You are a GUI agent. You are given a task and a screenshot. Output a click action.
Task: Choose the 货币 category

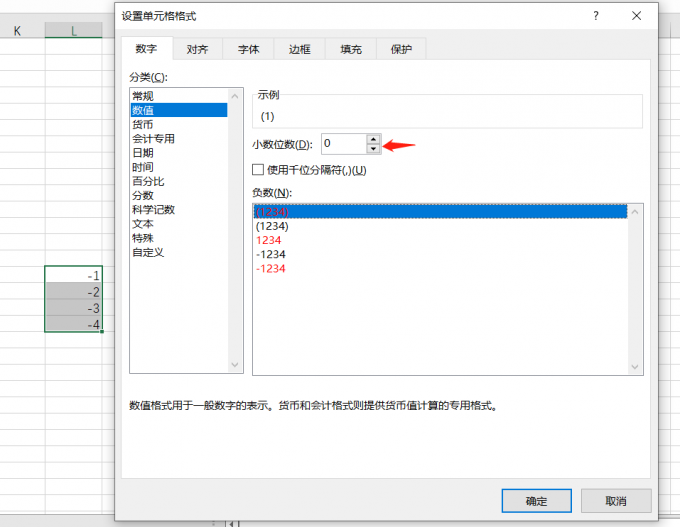[x=179, y=124]
